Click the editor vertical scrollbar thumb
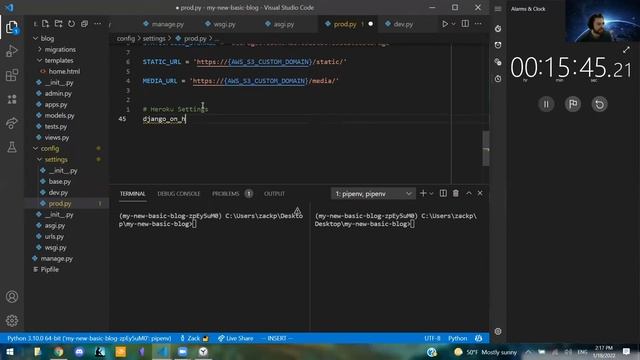The image size is (640, 360). pos(486,149)
